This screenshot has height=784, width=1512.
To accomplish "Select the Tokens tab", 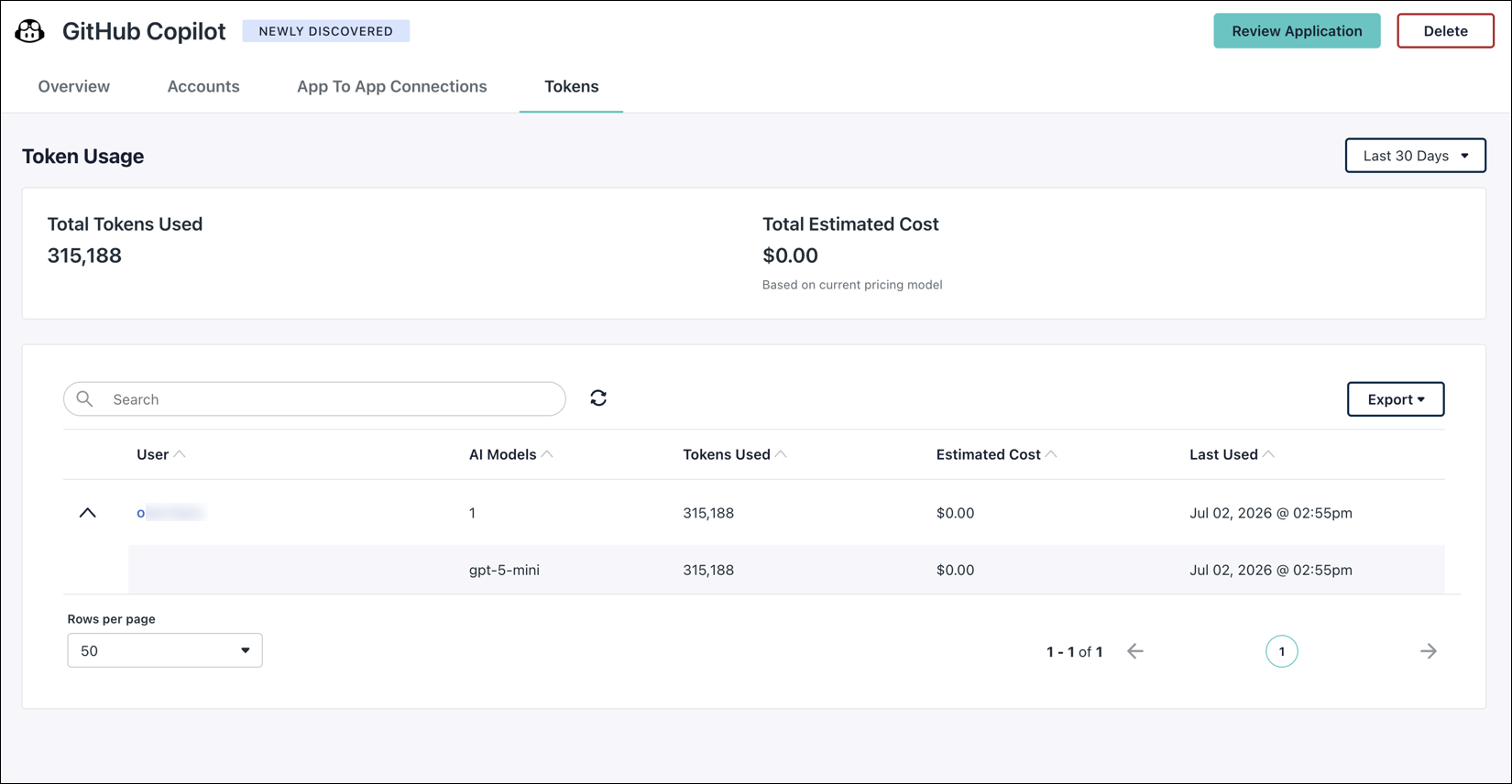I will tap(572, 86).
